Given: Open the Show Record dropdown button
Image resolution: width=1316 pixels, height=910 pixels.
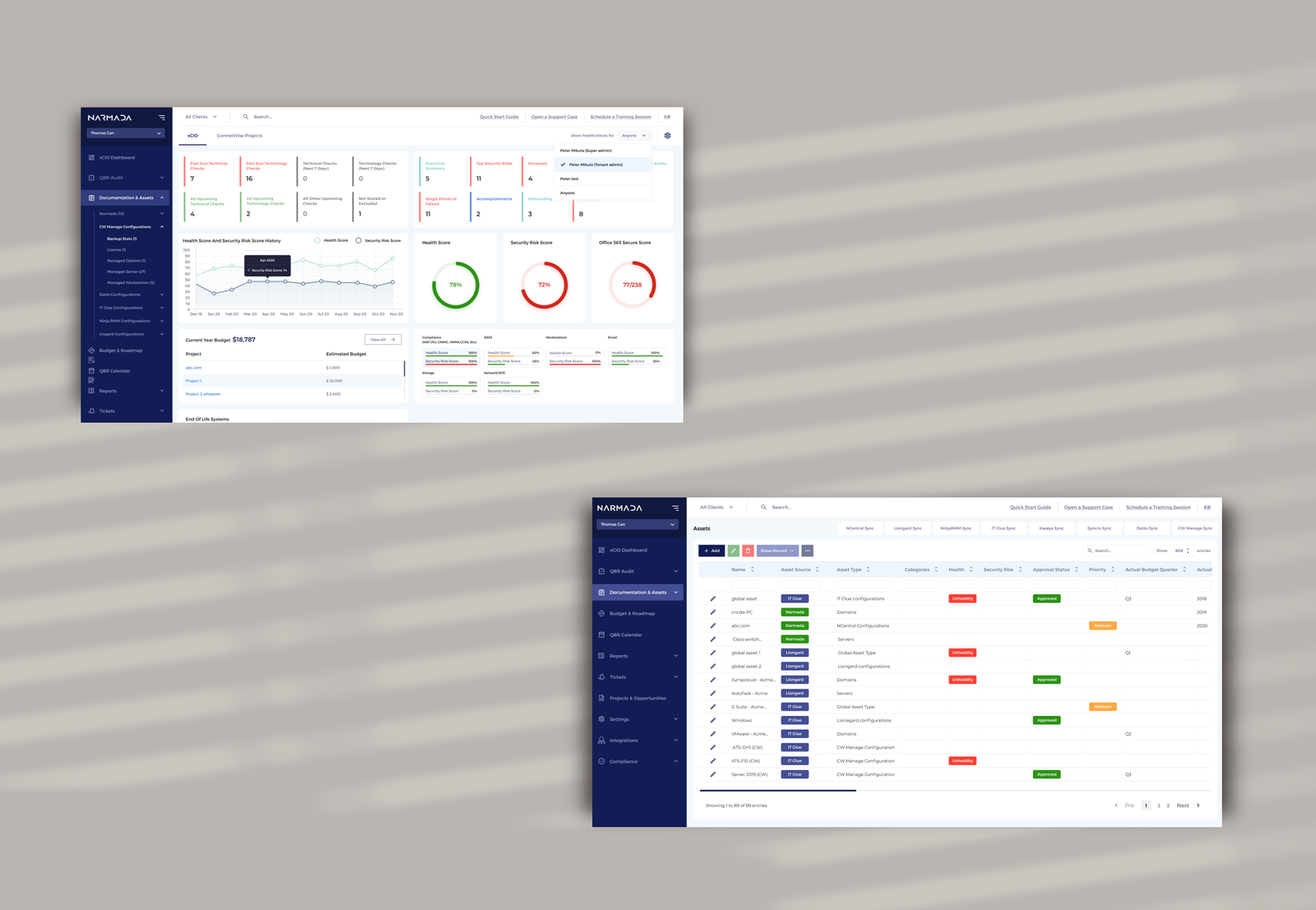Looking at the screenshot, I should coord(777,550).
